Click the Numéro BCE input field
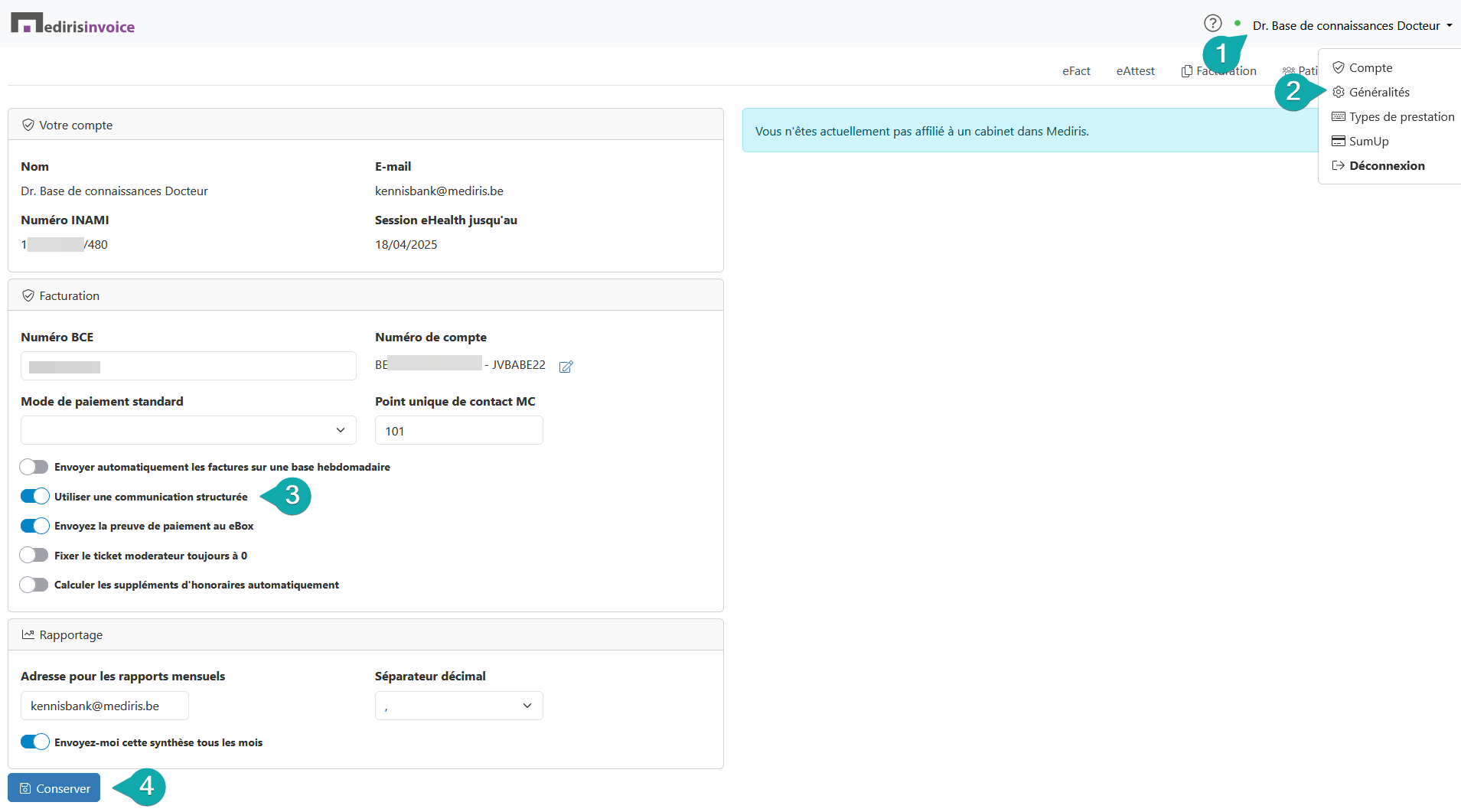 (188, 366)
